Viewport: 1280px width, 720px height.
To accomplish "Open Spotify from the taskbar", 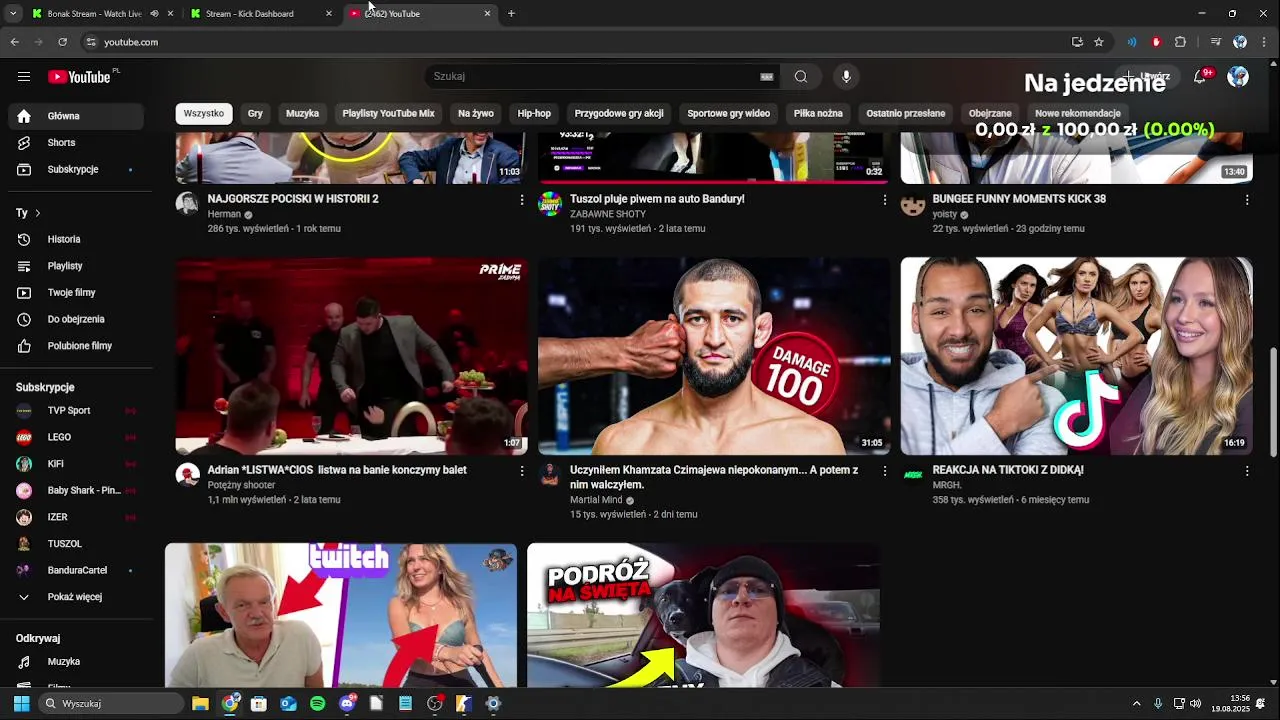I will 317,704.
